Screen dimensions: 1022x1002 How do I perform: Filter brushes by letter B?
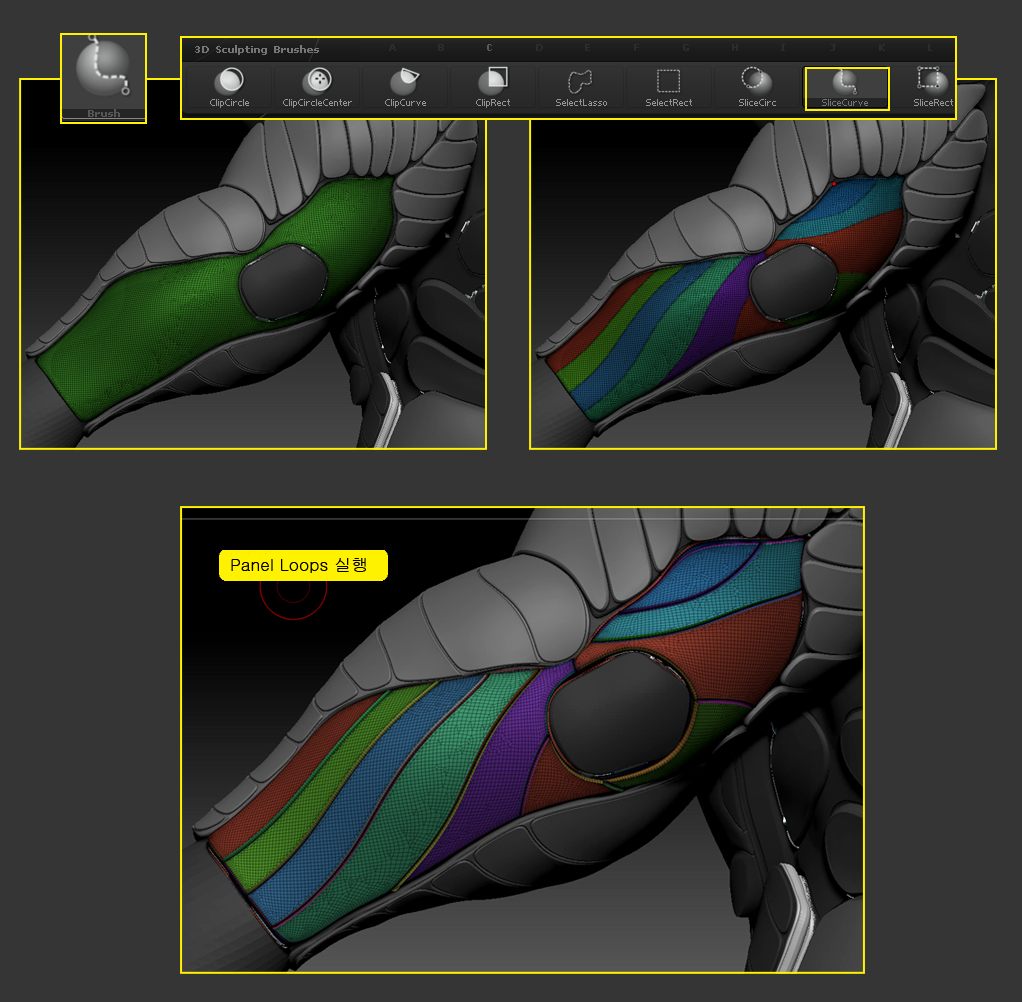click(x=441, y=48)
